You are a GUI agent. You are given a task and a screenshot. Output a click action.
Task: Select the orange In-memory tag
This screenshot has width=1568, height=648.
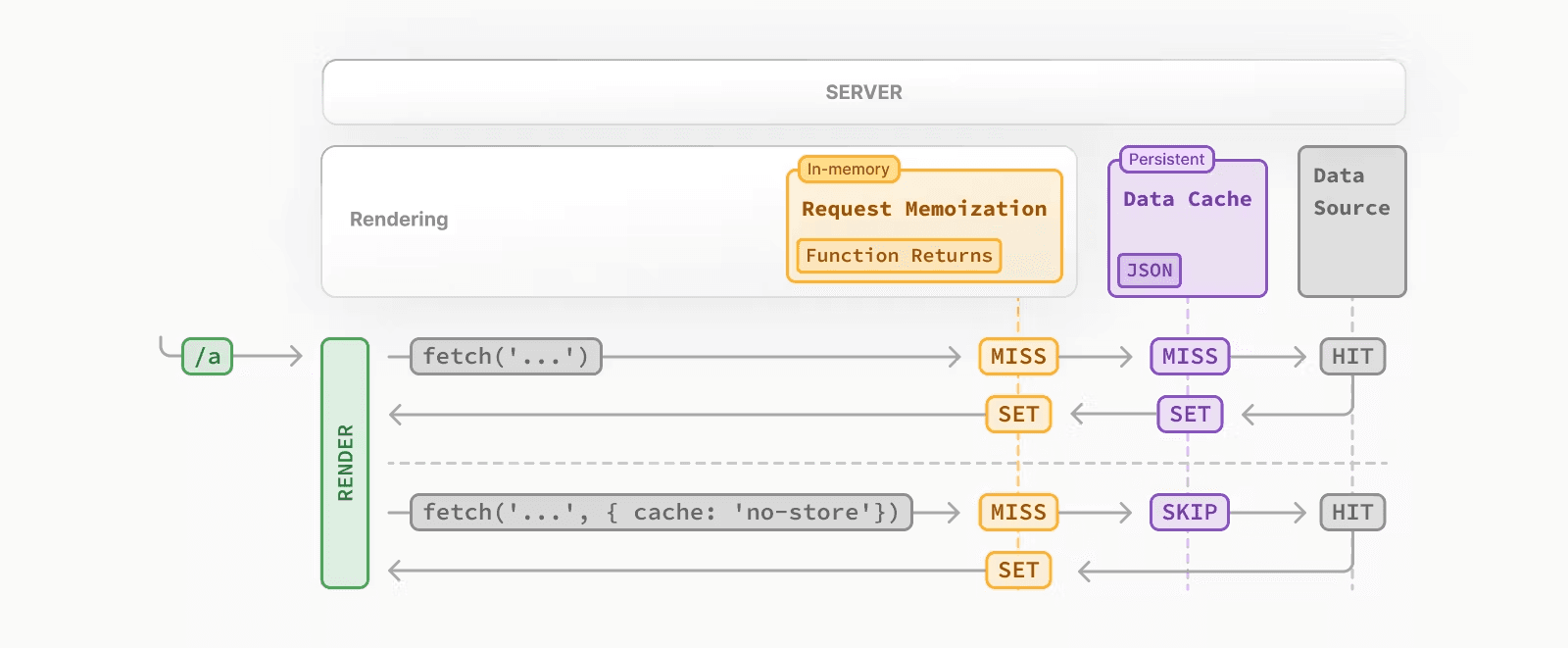pyautogui.click(x=848, y=170)
